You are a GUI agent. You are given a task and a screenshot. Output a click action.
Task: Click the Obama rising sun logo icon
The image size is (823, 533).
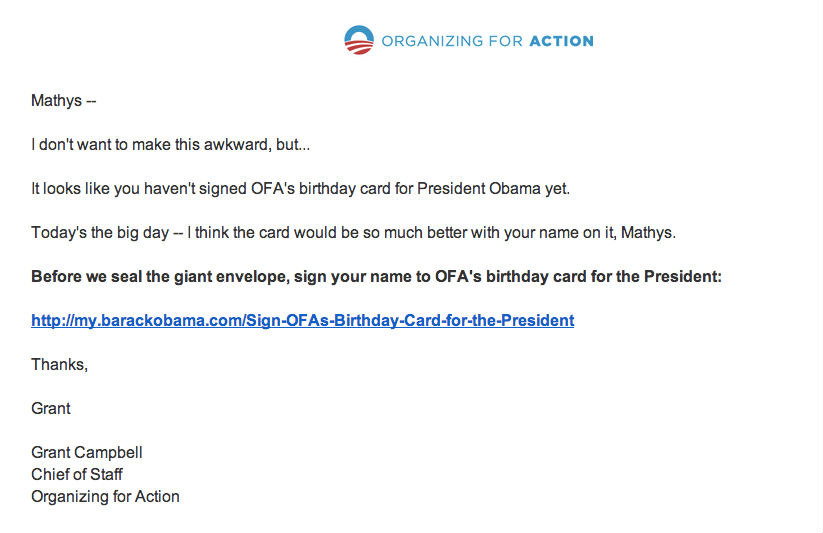tap(358, 41)
